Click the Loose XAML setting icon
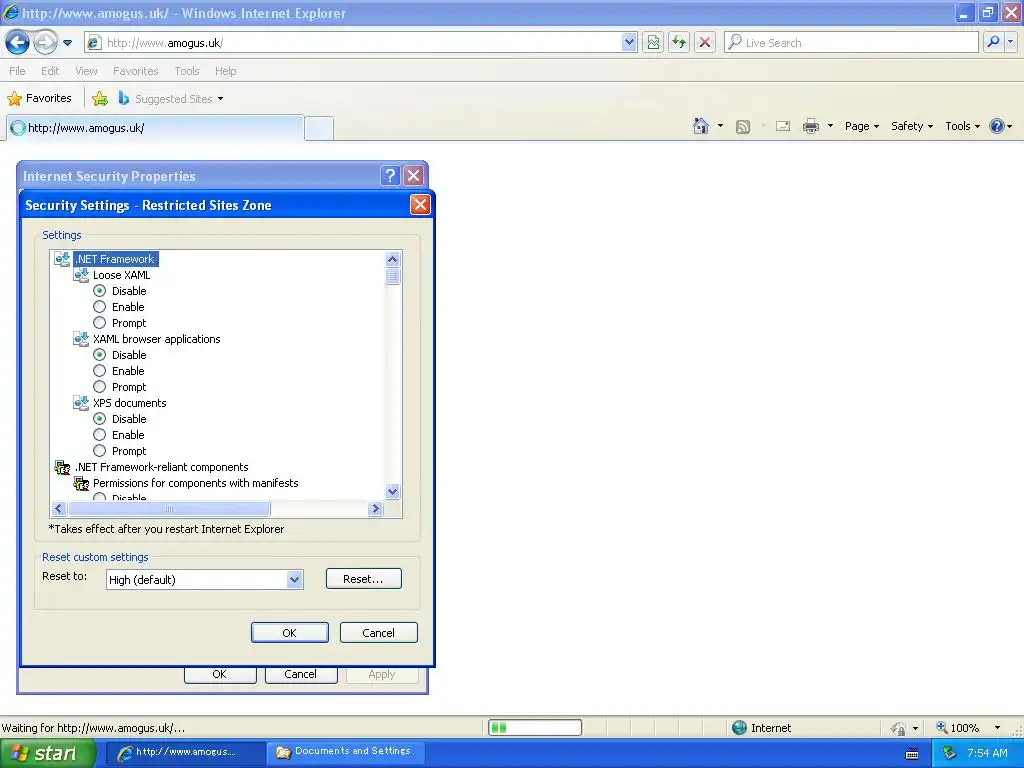 pos(81,275)
